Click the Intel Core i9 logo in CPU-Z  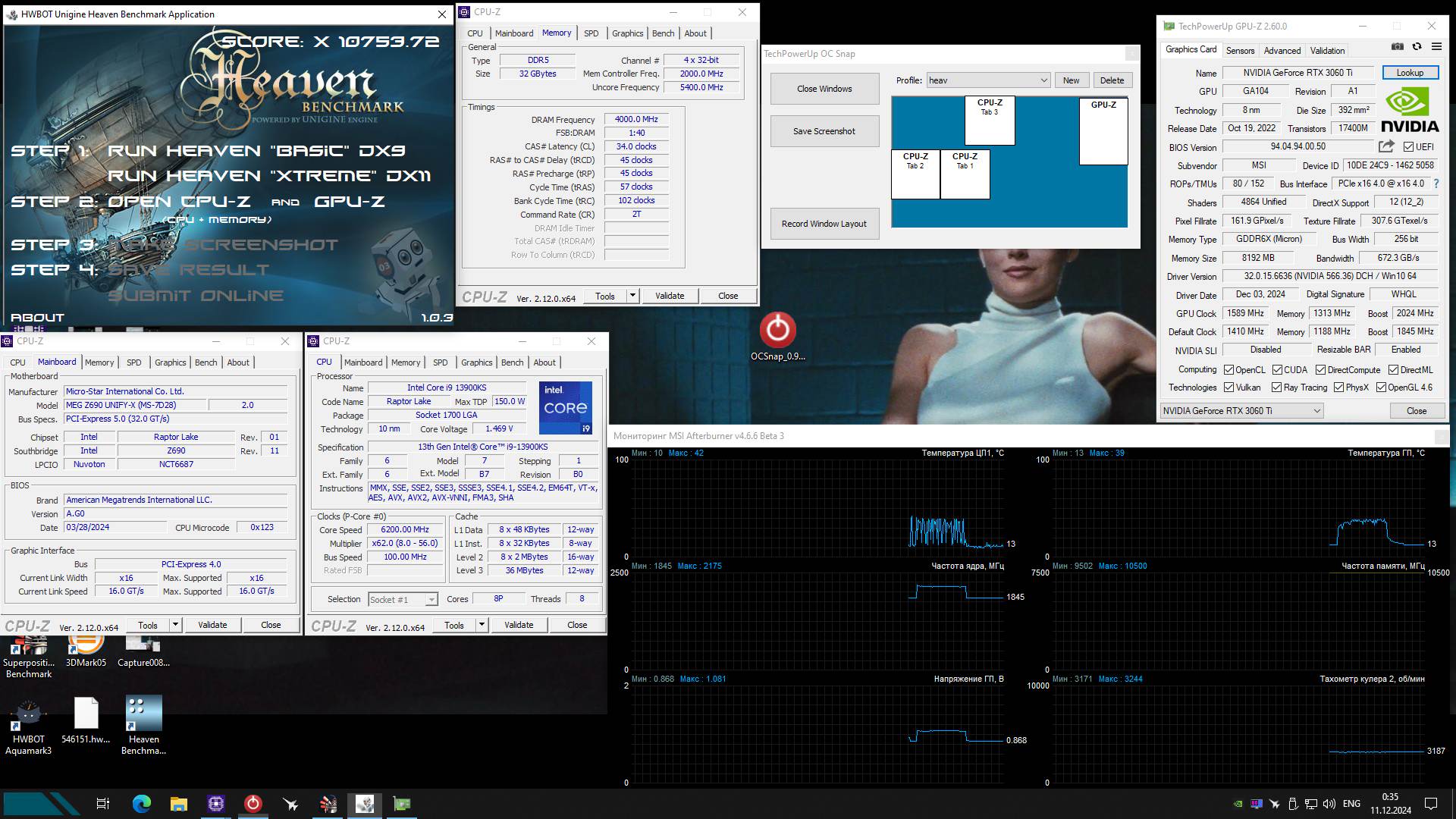(565, 408)
